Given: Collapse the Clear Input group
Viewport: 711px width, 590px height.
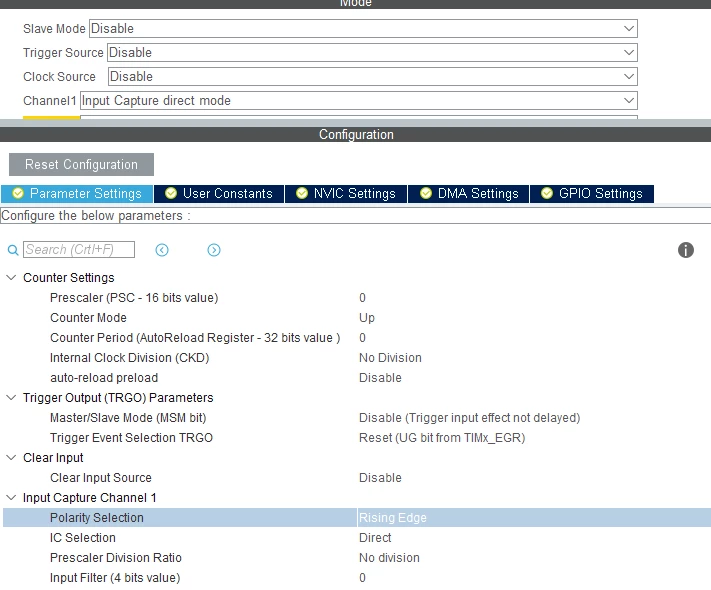Looking at the screenshot, I should [11, 458].
